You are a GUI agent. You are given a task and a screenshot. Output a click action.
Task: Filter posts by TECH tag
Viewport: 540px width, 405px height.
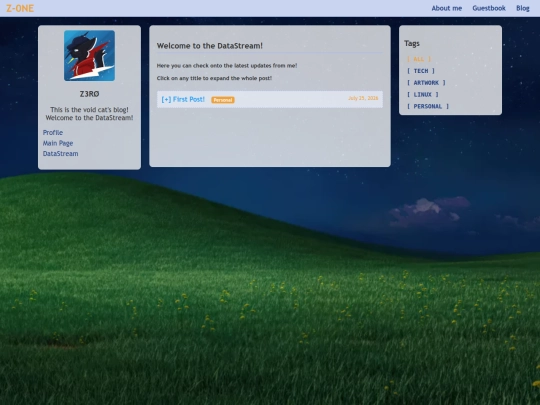pyautogui.click(x=420, y=71)
